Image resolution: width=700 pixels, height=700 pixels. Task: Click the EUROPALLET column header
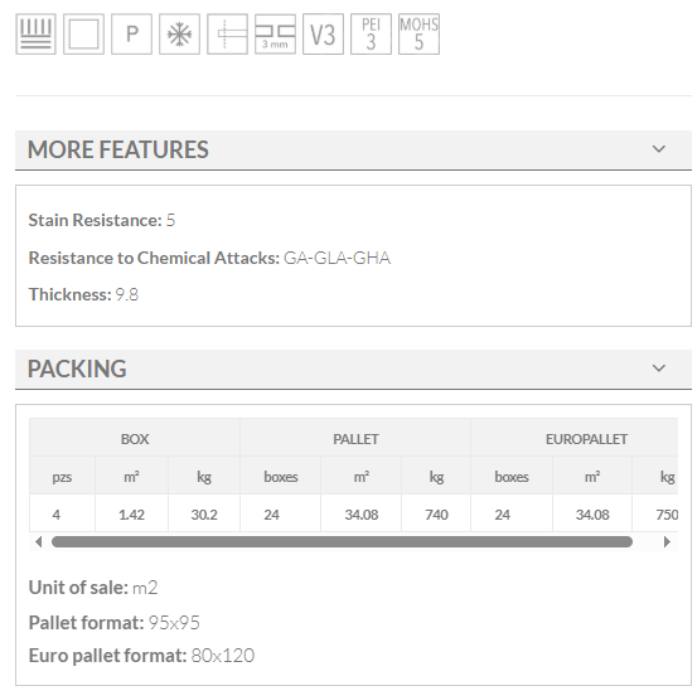[585, 439]
